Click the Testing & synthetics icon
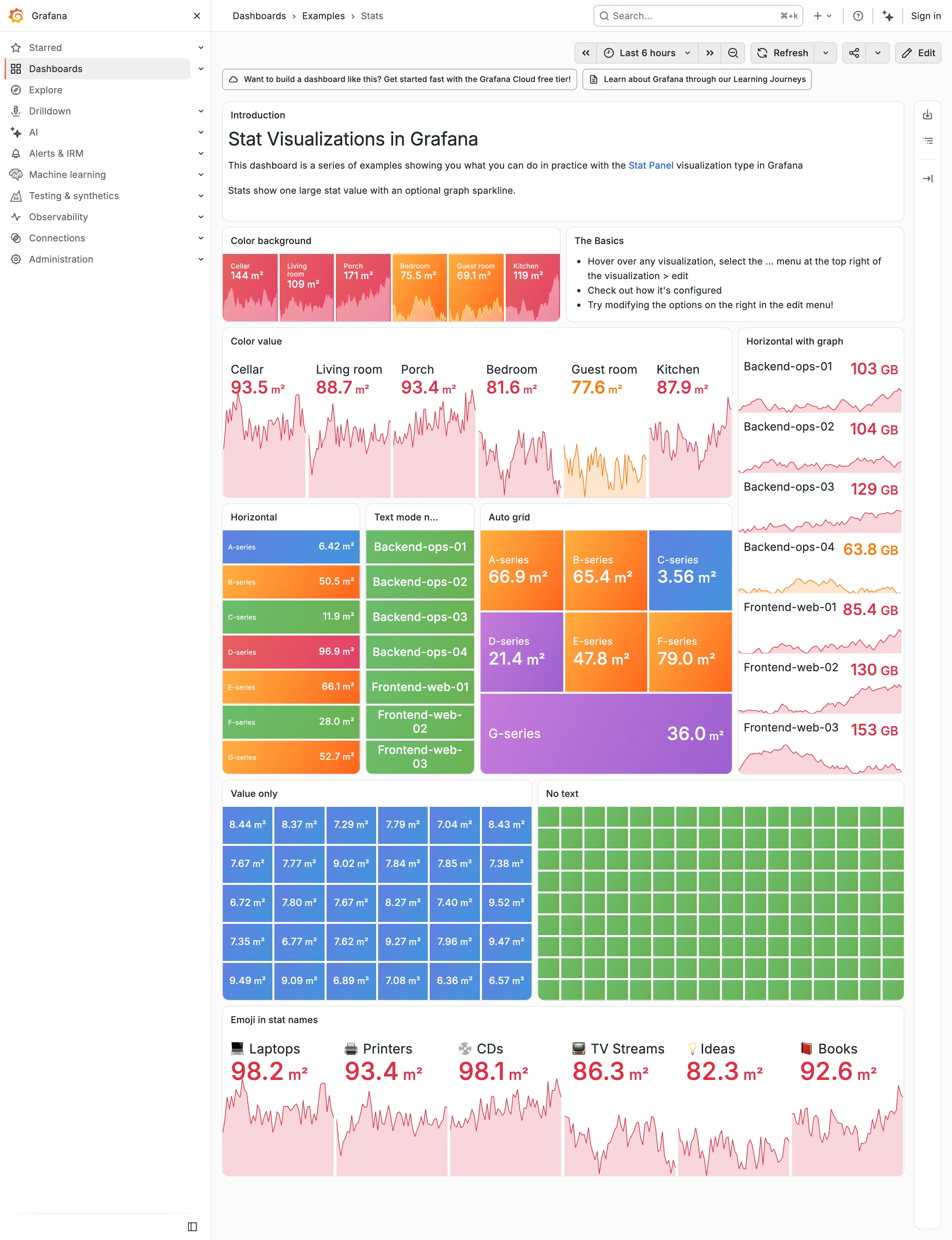The height and width of the screenshot is (1240, 952). click(16, 195)
